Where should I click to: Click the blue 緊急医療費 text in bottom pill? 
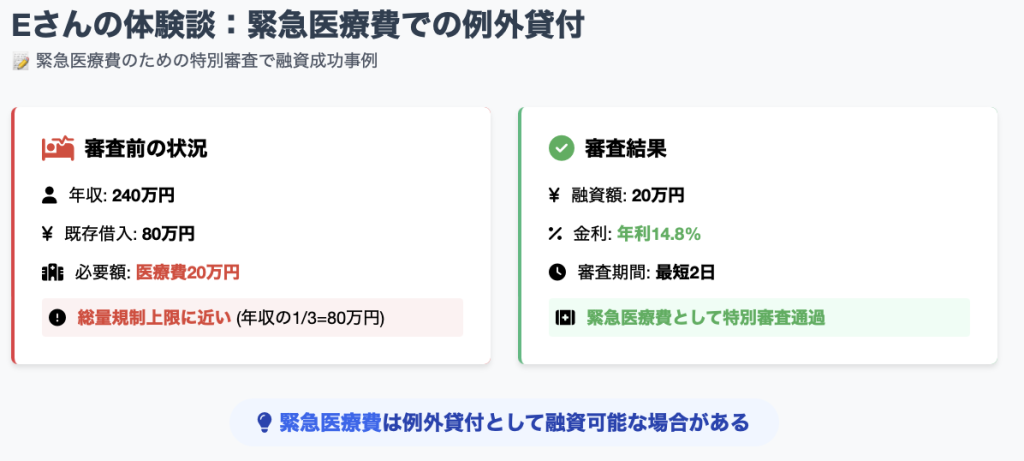coord(330,422)
